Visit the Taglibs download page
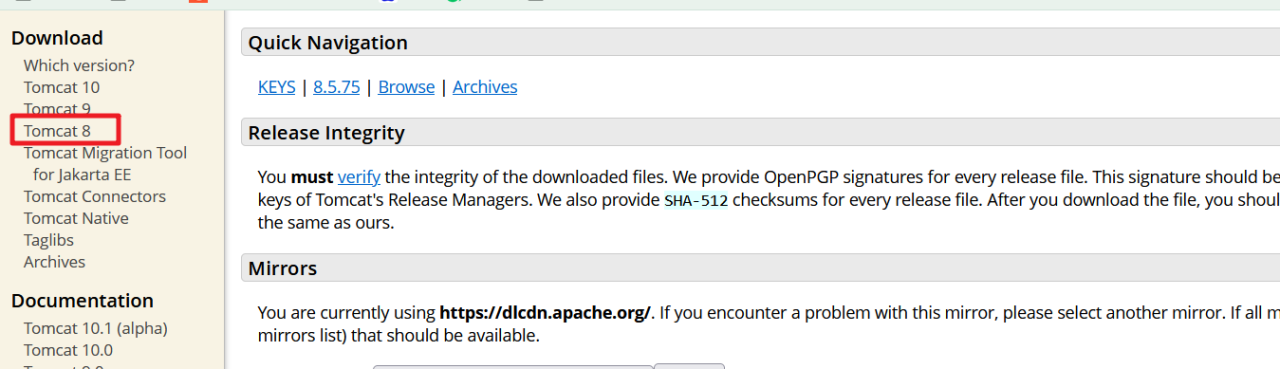 point(49,240)
